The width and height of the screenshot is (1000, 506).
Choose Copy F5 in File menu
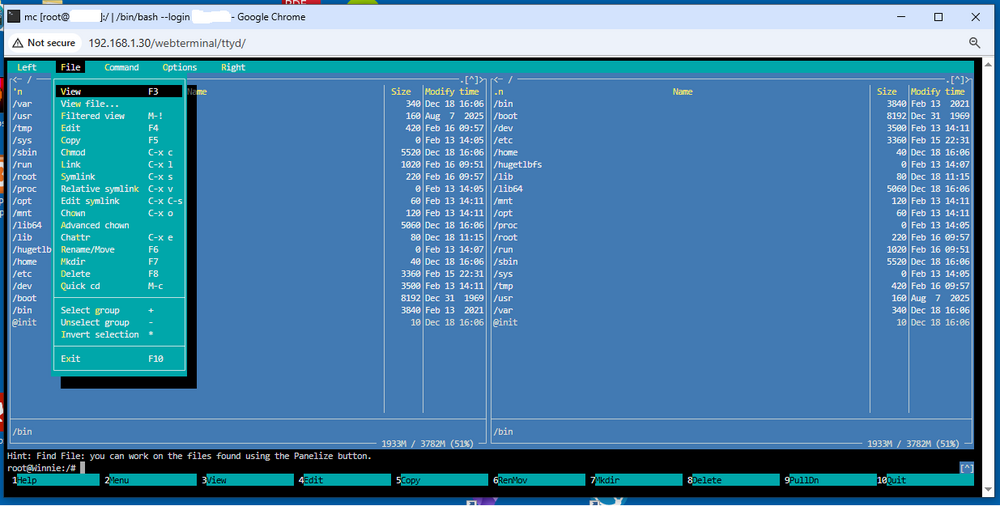click(x=119, y=140)
